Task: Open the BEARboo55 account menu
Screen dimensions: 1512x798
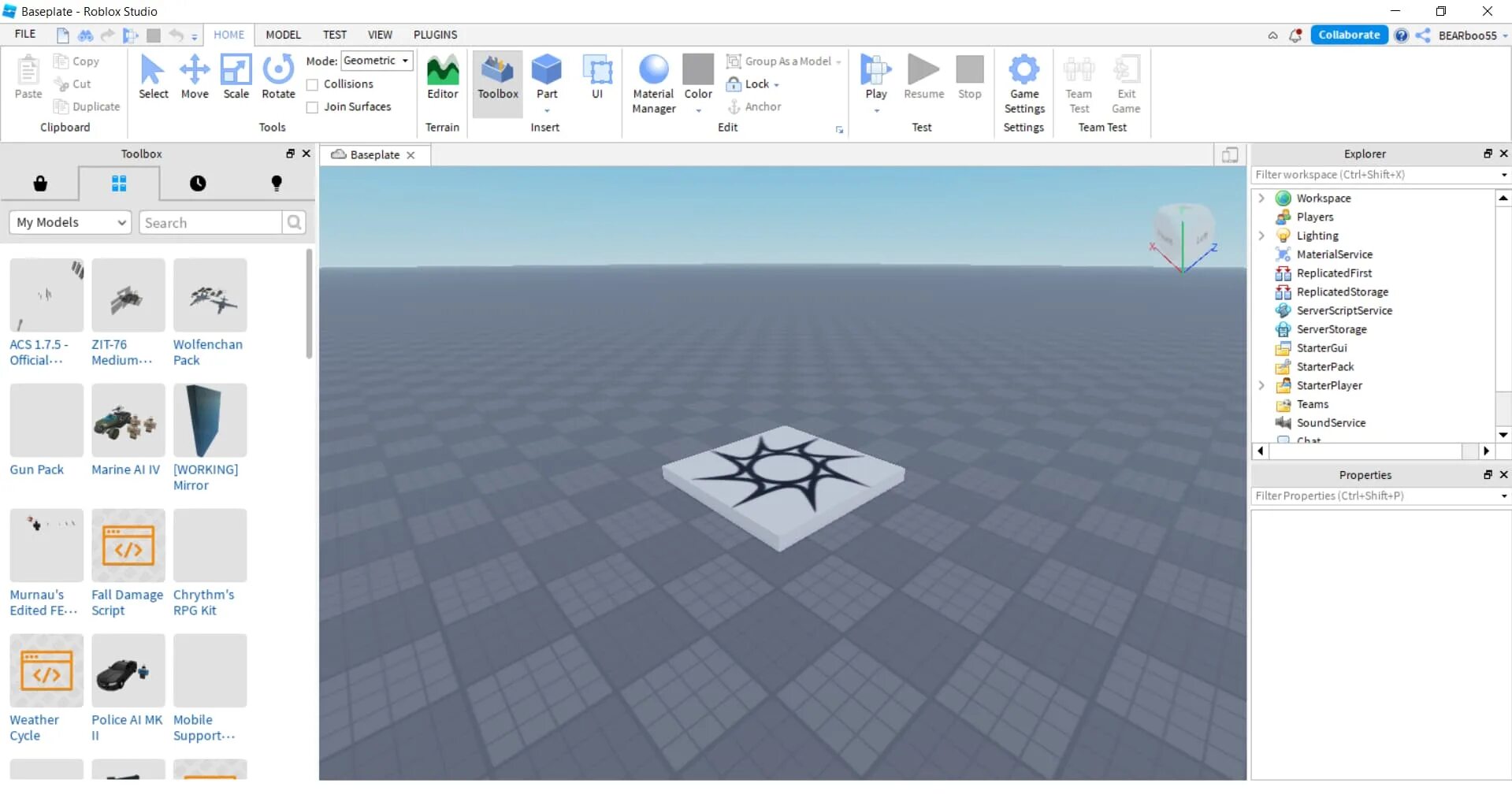Action: pyautogui.click(x=1473, y=35)
